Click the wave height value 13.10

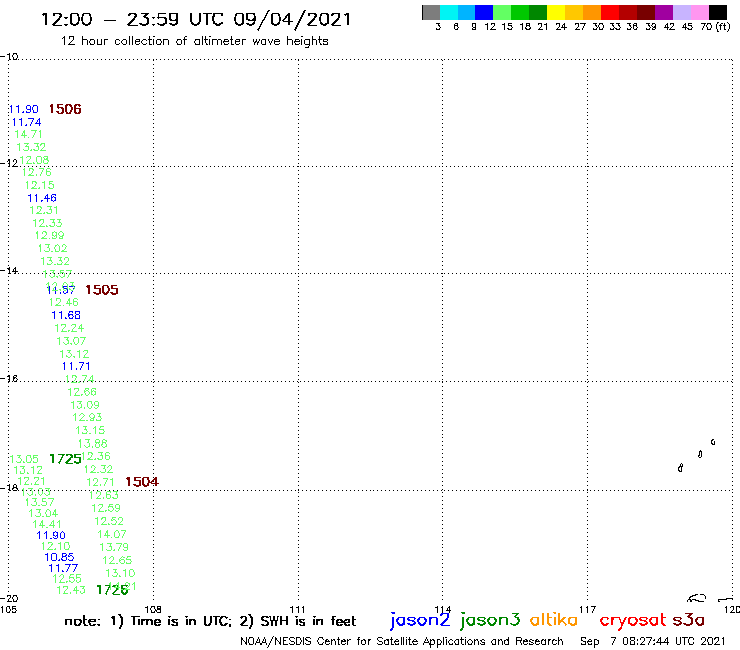(x=120, y=574)
